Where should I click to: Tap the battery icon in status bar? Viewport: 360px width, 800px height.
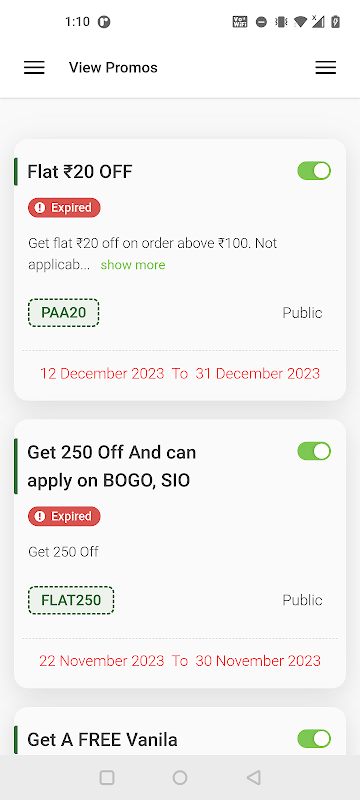(335, 21)
